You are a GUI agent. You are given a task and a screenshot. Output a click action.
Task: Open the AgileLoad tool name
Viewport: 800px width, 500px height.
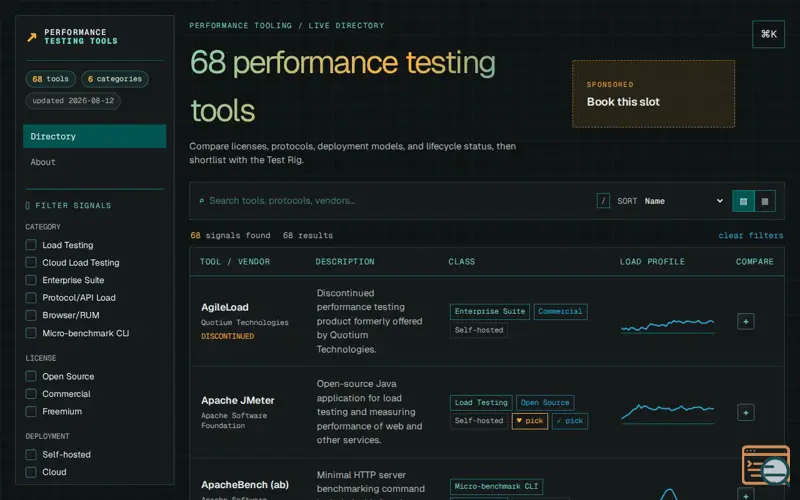click(x=224, y=307)
